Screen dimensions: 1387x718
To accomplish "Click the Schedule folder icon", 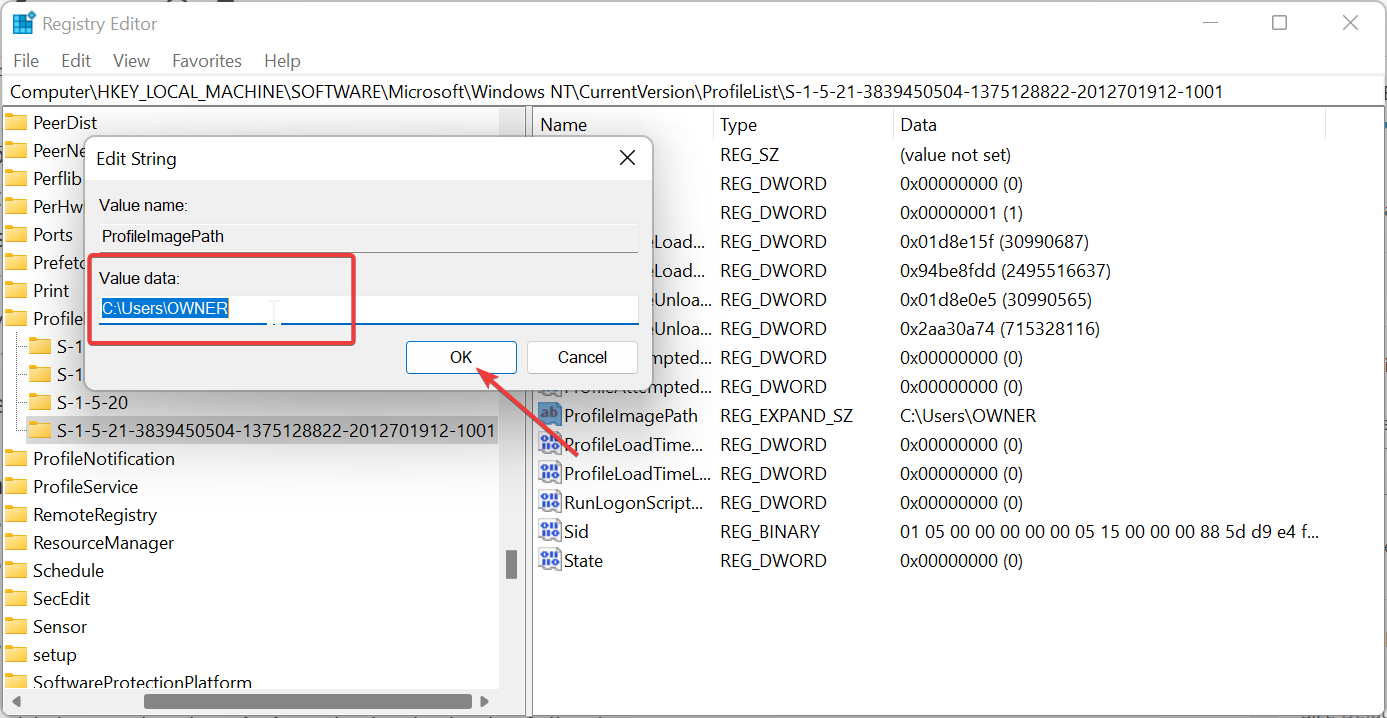I will pyautogui.click(x=15, y=571).
